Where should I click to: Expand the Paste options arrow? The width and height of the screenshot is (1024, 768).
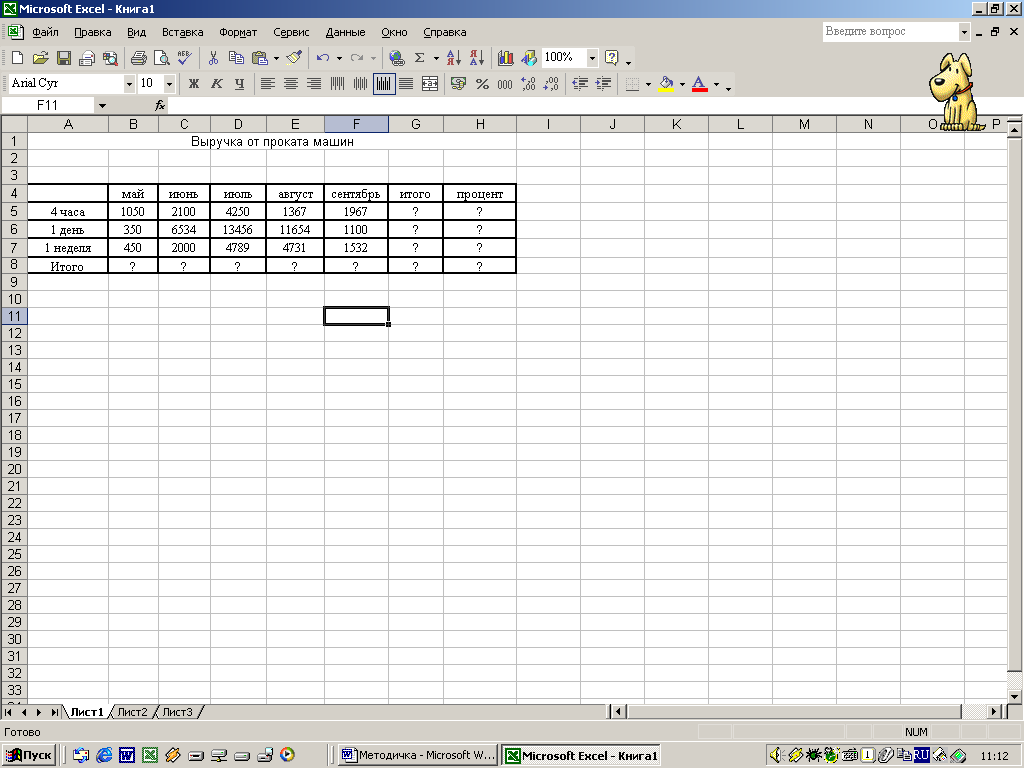click(276, 58)
